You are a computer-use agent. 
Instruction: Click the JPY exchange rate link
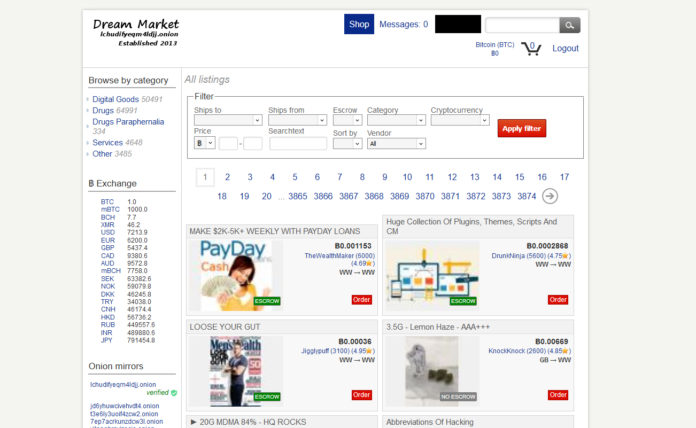point(107,340)
